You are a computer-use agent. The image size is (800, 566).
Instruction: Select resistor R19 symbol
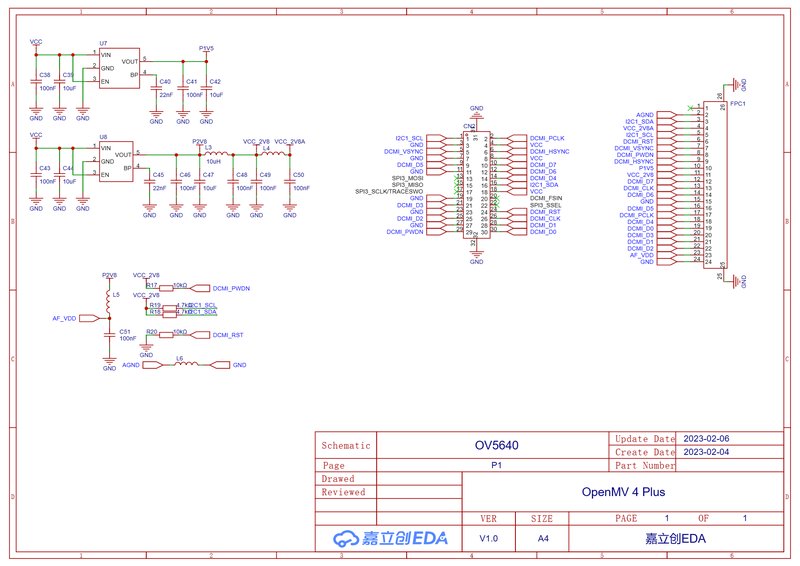point(167,308)
